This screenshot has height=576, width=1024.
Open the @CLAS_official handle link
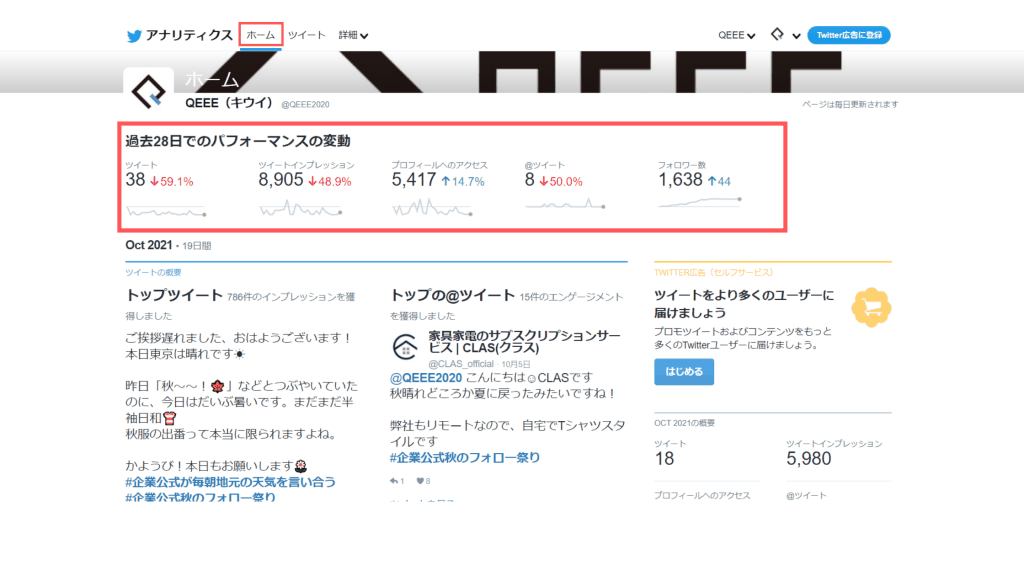tap(461, 364)
